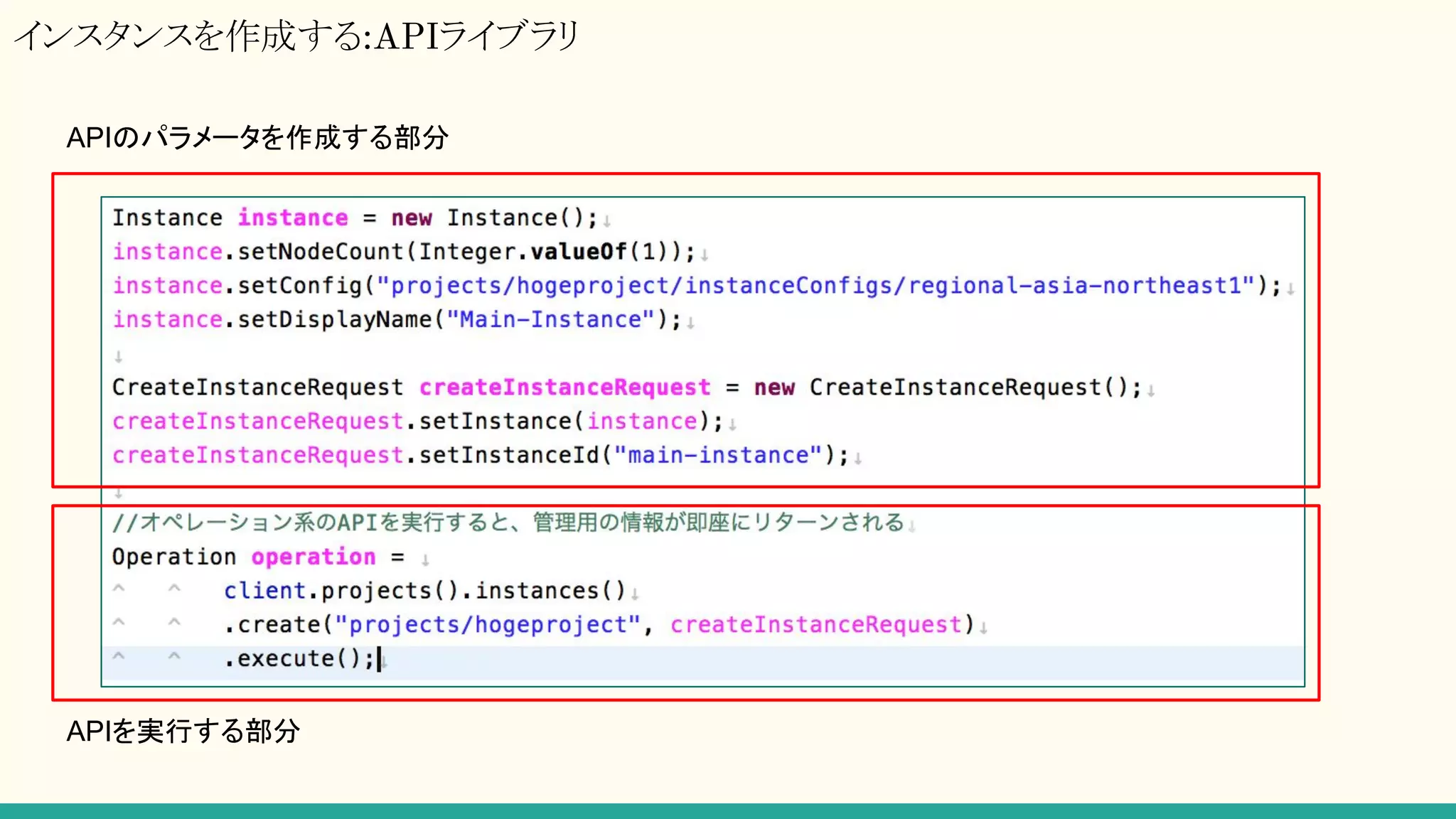Click the line Instance instance = new Instance();
Image resolution: width=1456 pixels, height=819 pixels.
click(x=355, y=218)
